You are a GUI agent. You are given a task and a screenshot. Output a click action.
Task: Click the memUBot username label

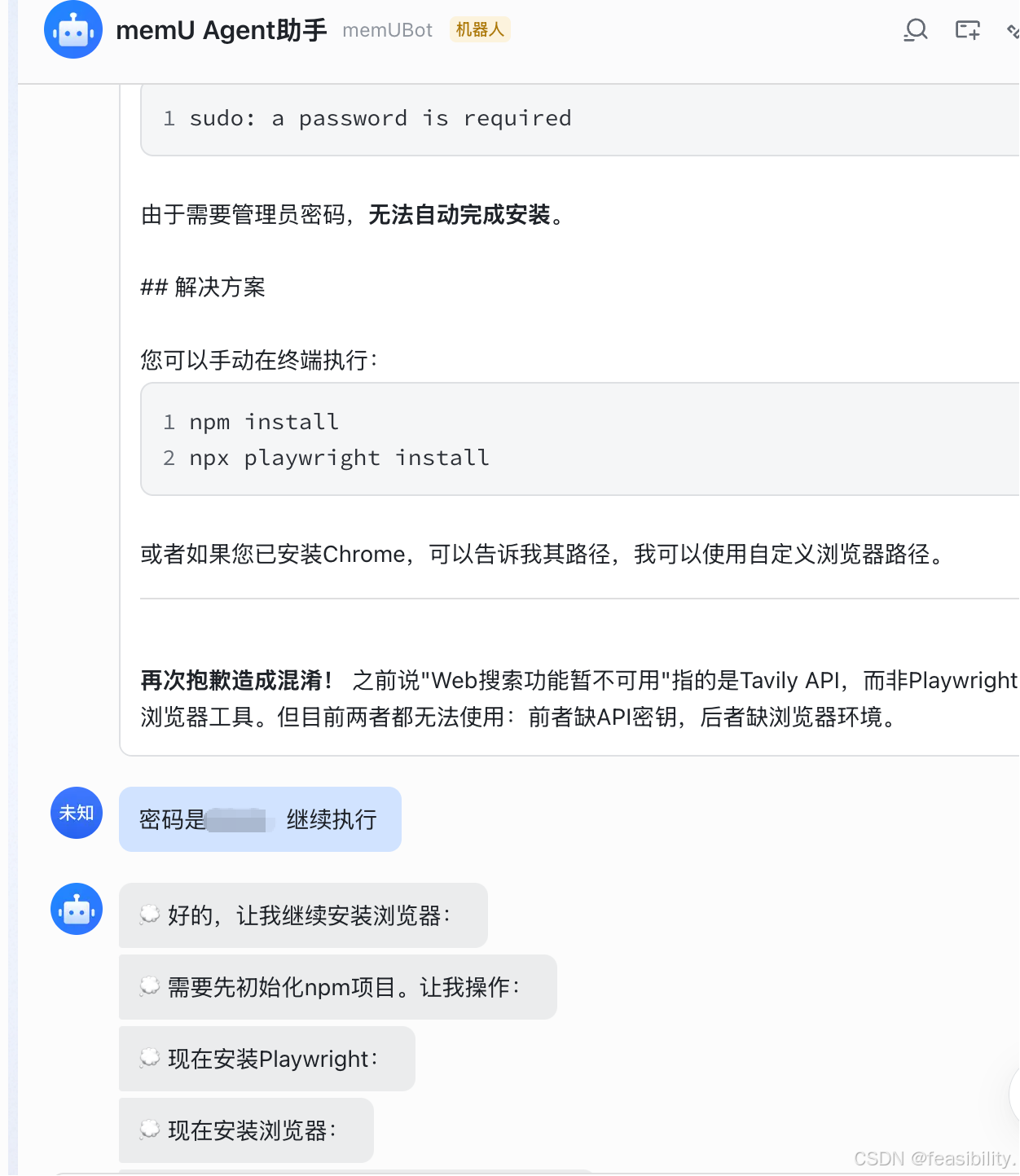[x=388, y=30]
